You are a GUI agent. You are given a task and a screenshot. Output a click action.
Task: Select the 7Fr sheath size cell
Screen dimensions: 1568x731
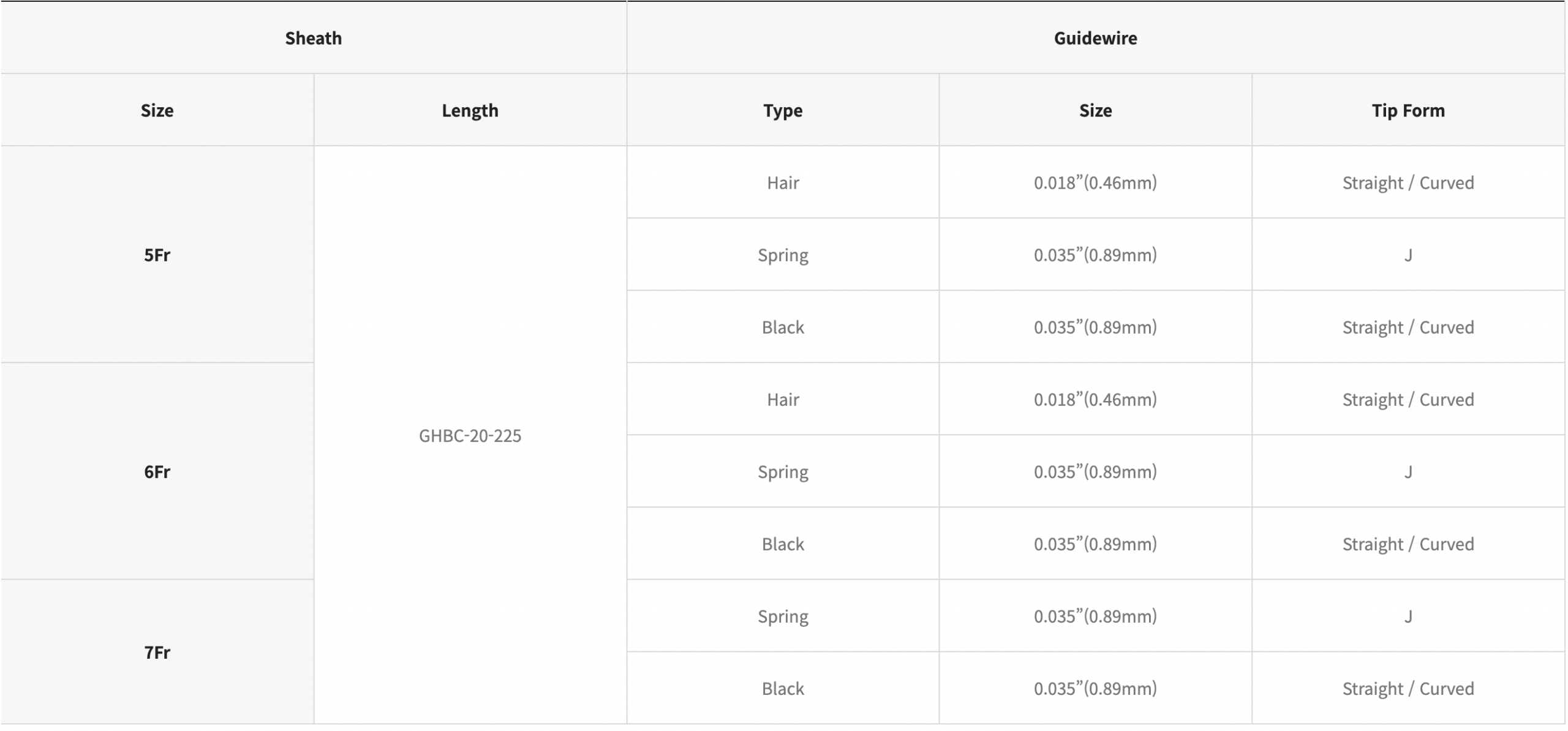click(157, 652)
